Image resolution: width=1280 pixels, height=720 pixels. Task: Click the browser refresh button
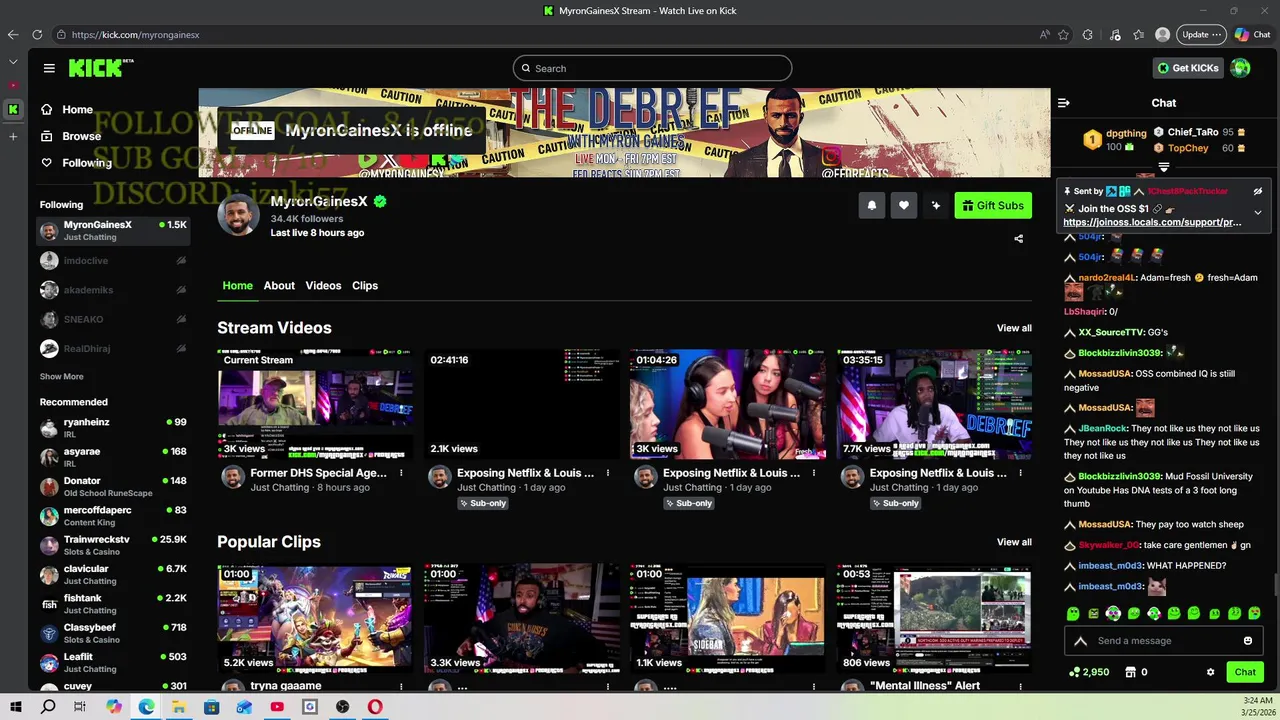pyautogui.click(x=37, y=34)
